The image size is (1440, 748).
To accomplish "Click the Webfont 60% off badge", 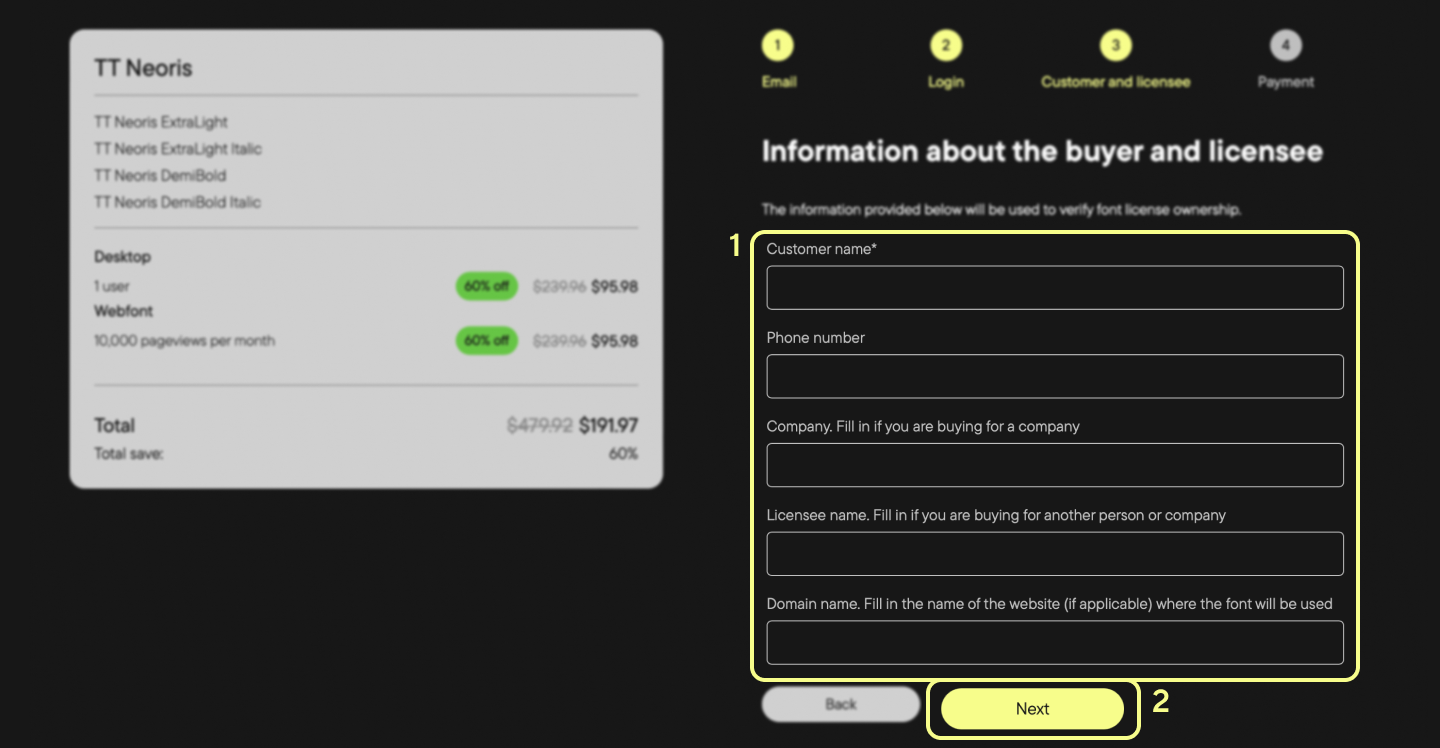I will (x=487, y=341).
